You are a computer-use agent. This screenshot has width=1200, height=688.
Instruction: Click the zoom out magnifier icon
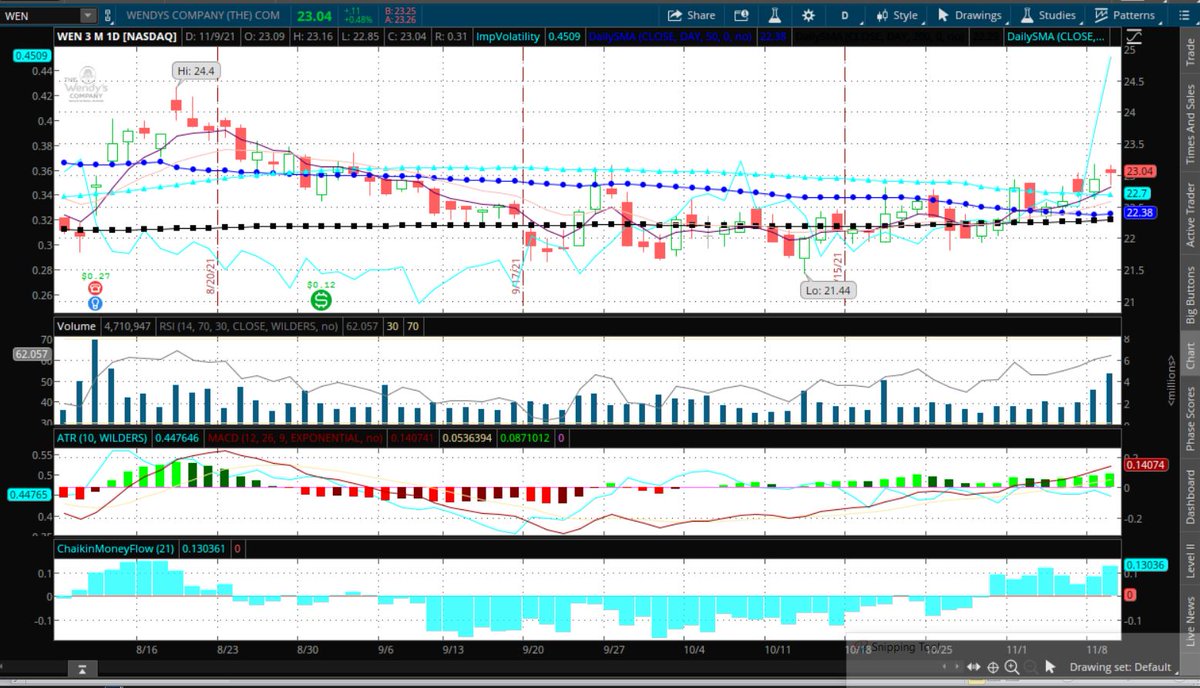point(1029,667)
